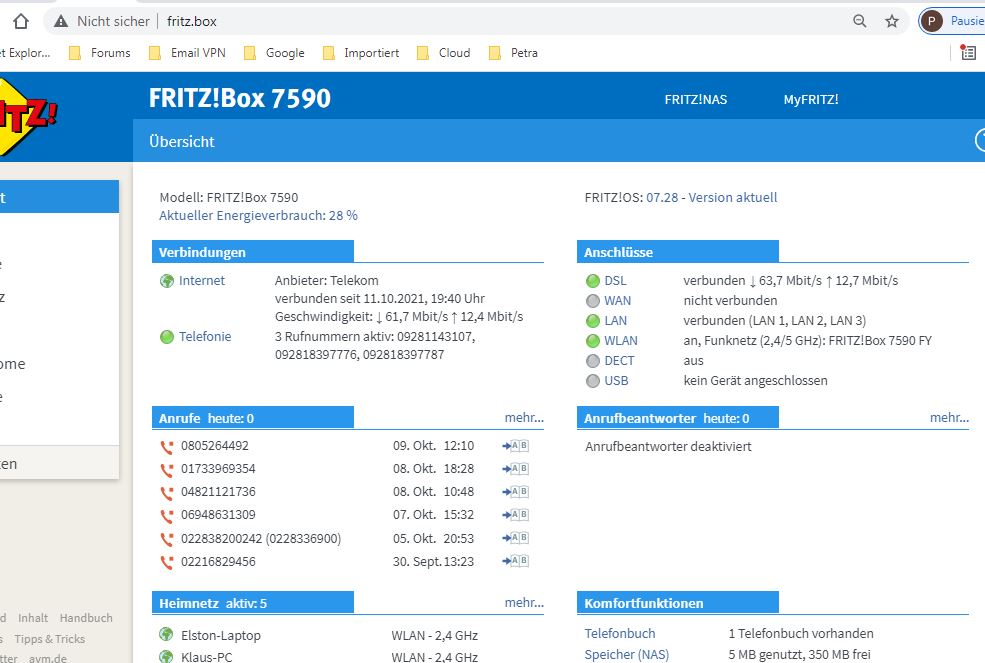Viewport: 985px width, 663px height.
Task: Add 02216829456 to phonebook via its icon
Action: tap(515, 561)
